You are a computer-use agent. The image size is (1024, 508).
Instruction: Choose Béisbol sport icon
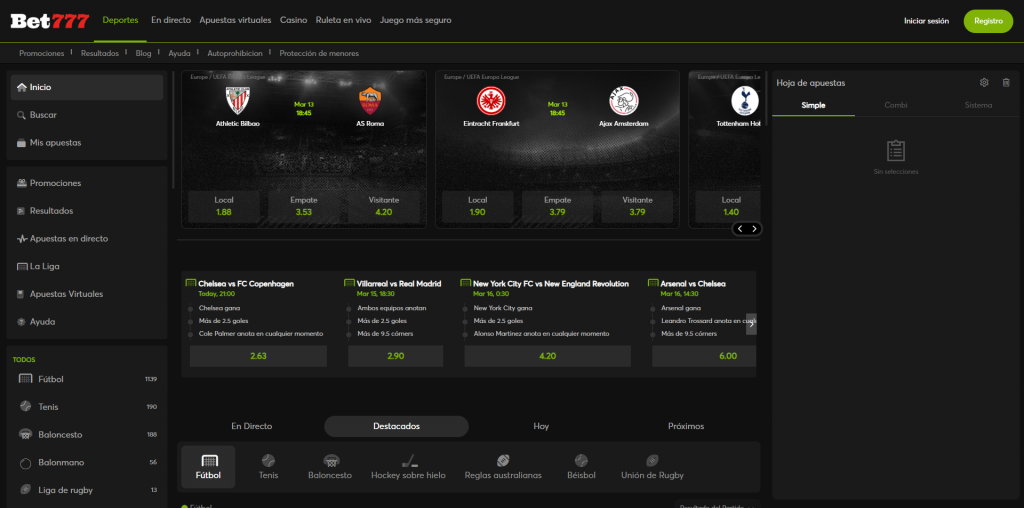click(581, 467)
